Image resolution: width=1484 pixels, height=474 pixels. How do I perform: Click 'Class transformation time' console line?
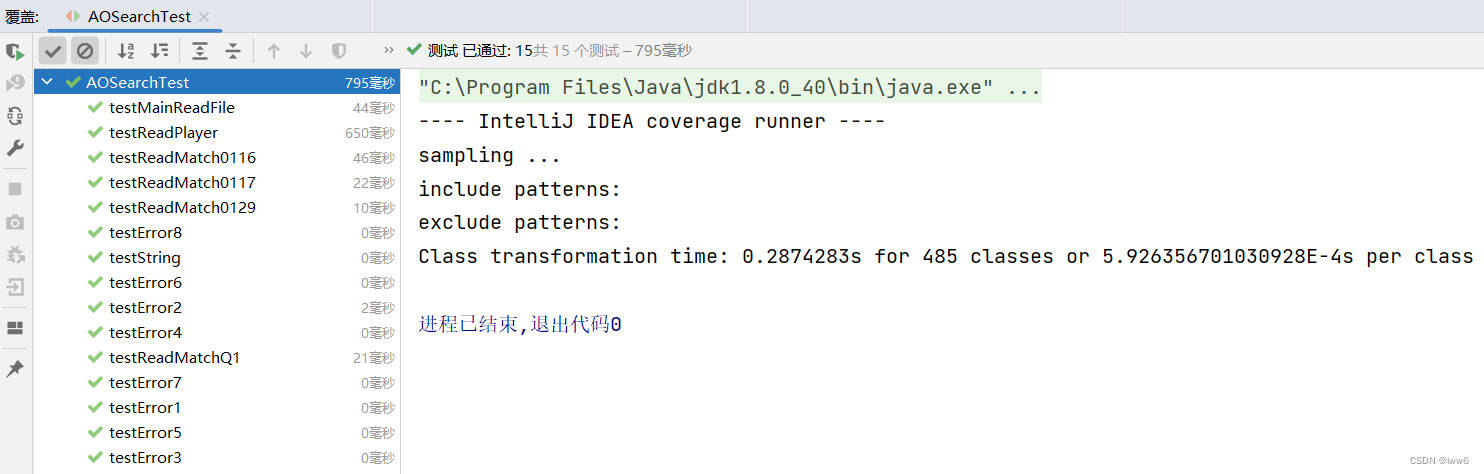pos(945,256)
